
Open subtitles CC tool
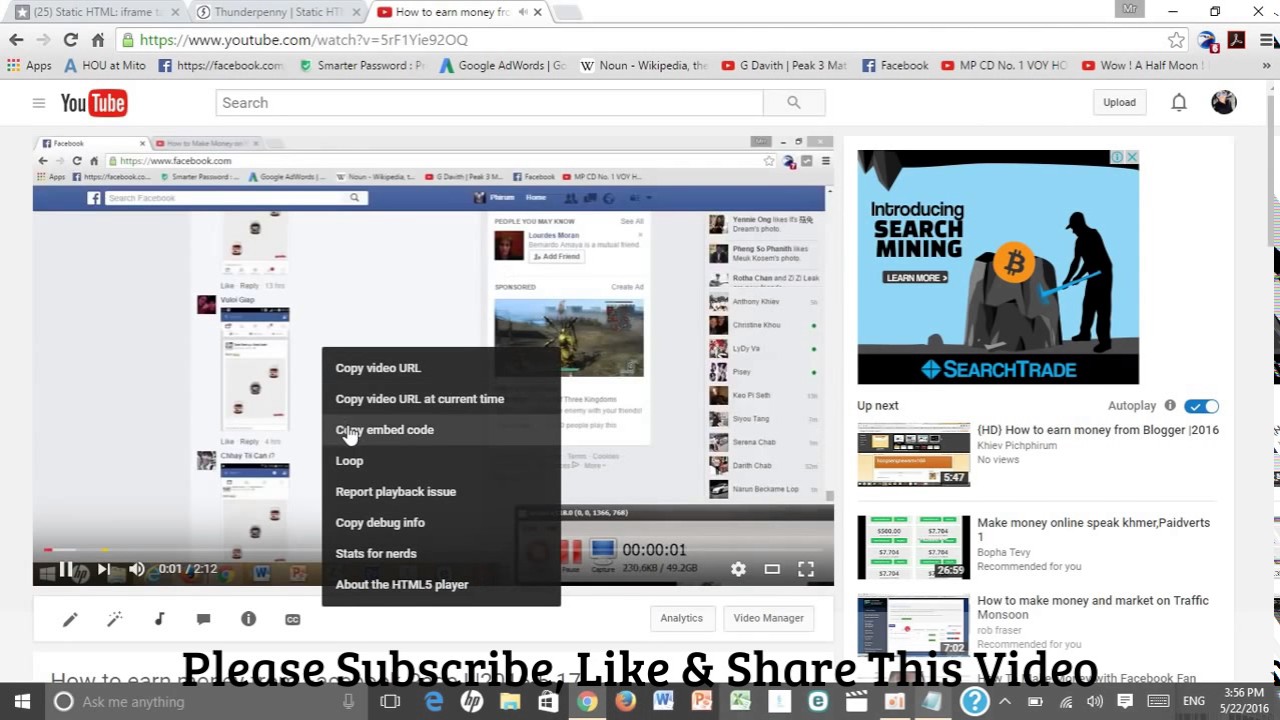pos(292,620)
